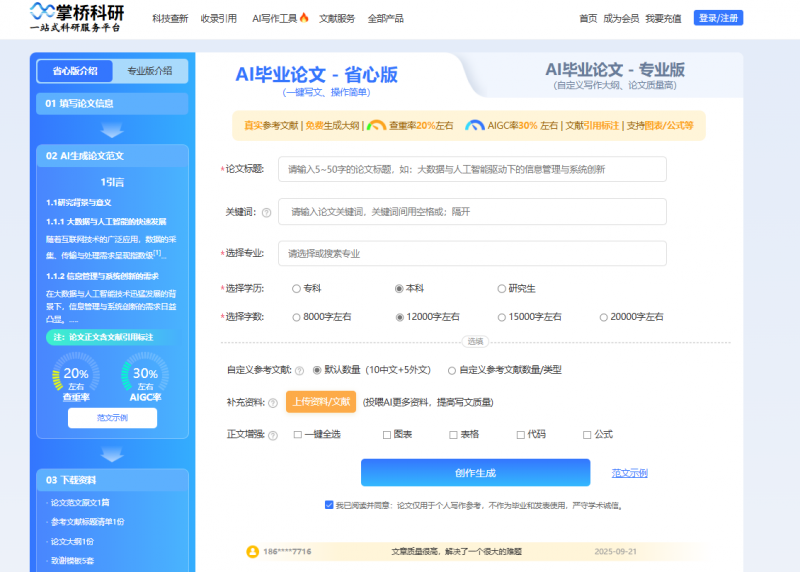Select 专科 education radio button

tap(296, 289)
